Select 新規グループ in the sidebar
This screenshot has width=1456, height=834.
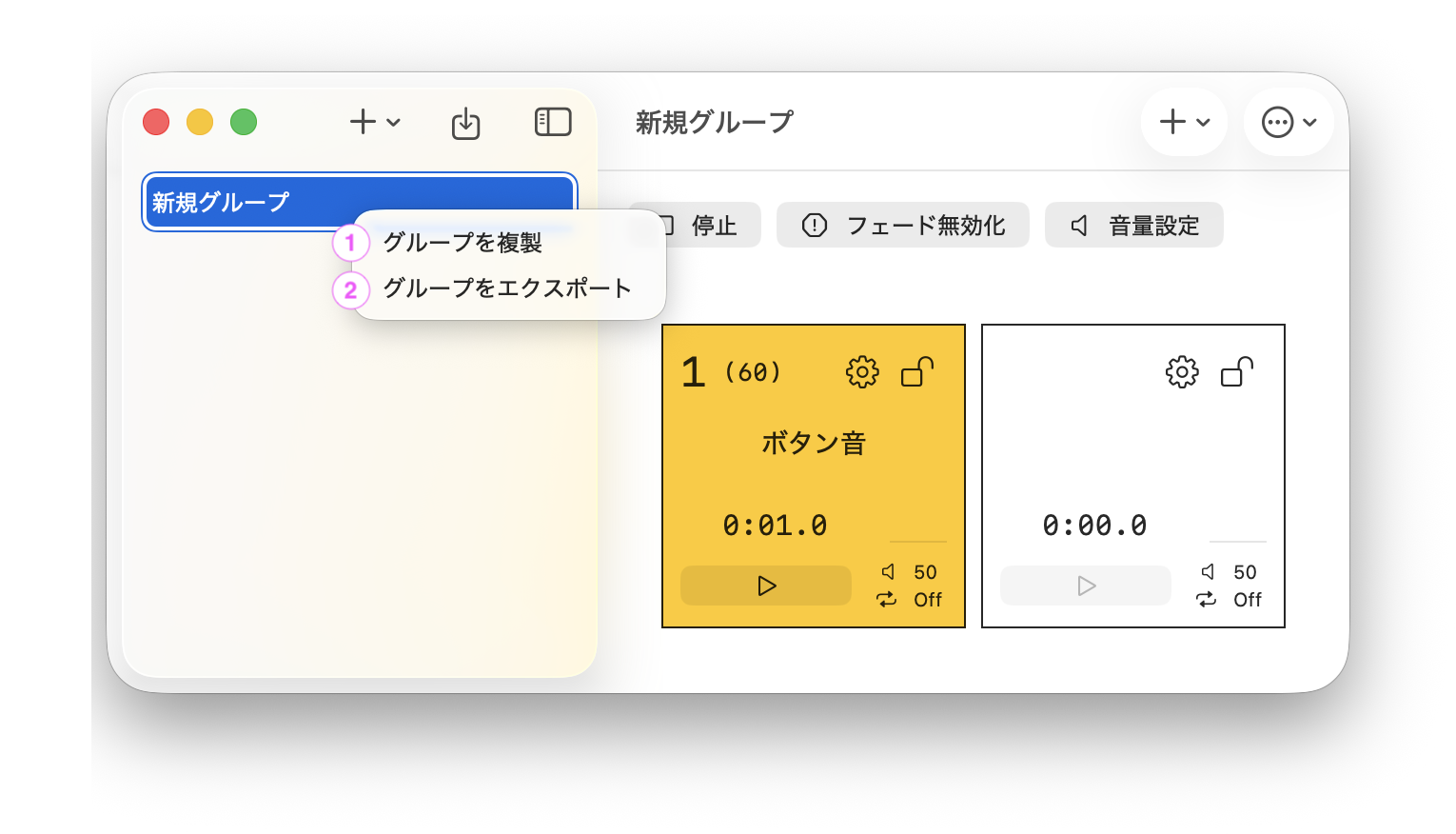(x=360, y=202)
